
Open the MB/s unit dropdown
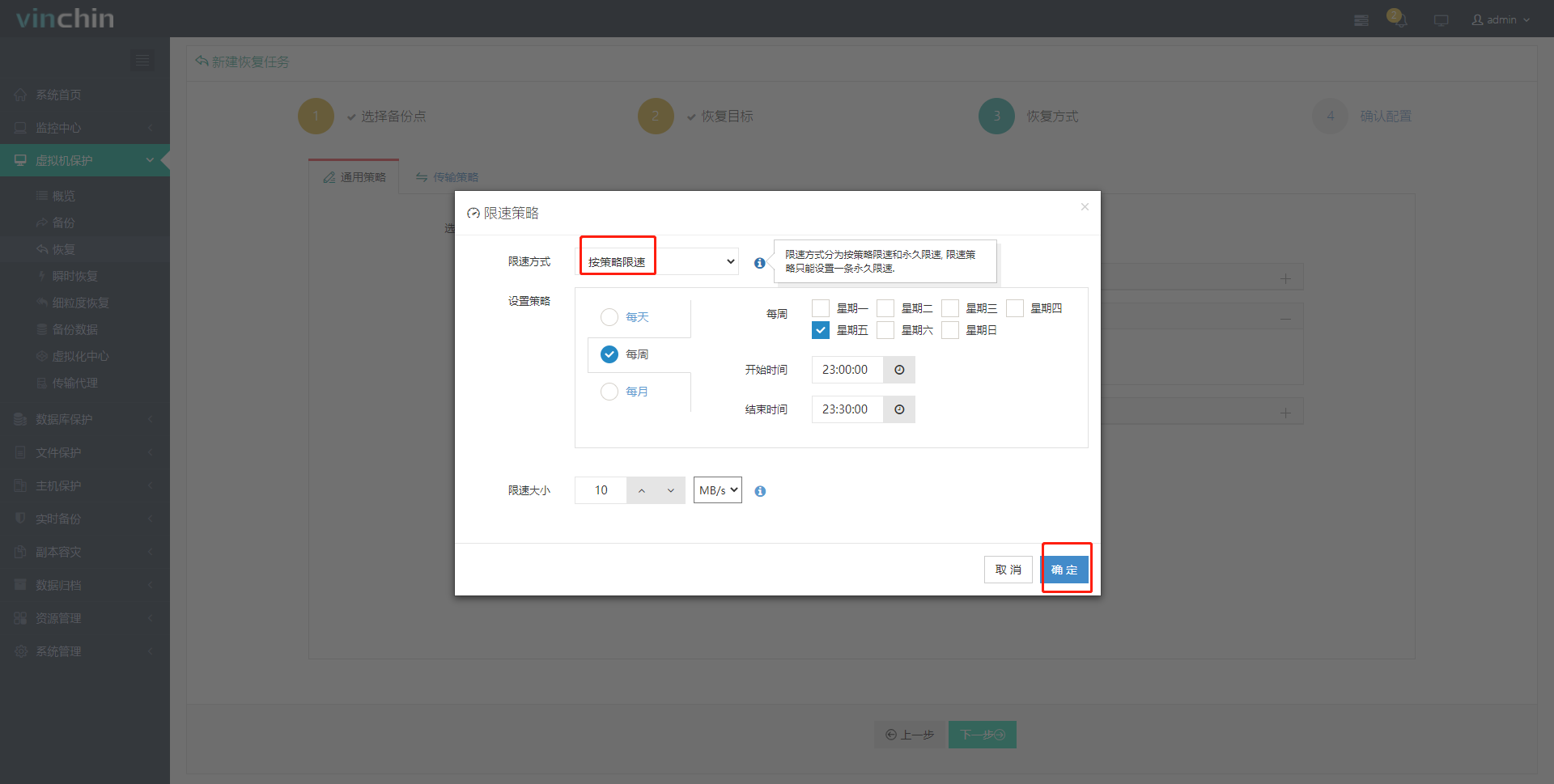tap(717, 489)
